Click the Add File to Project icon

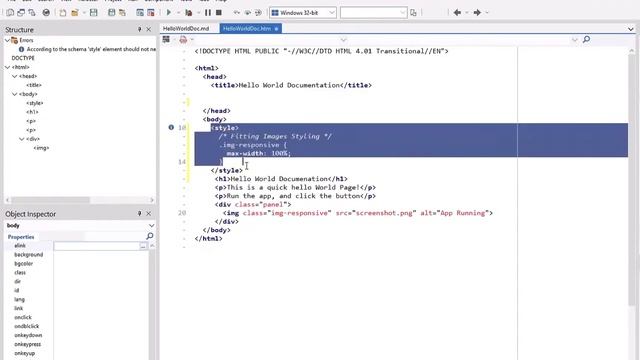(x=140, y=13)
